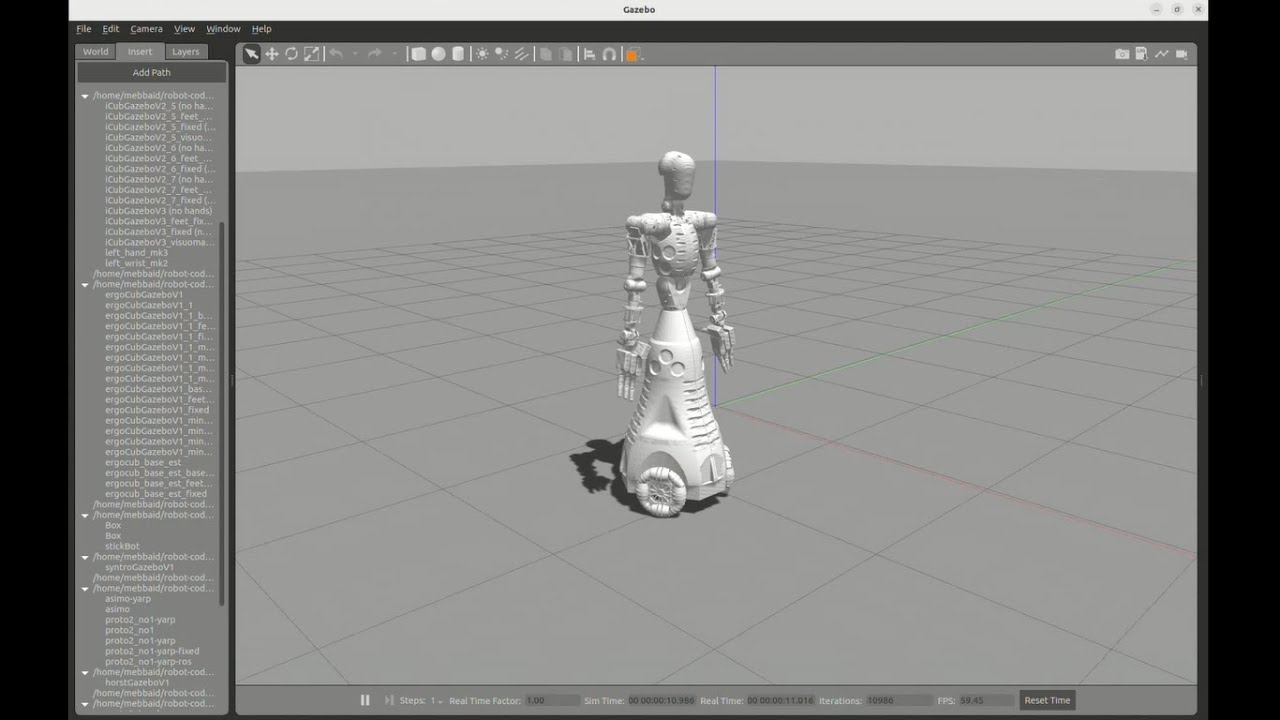
Task: Click the model list vertical scrollbar
Action: tap(222, 413)
